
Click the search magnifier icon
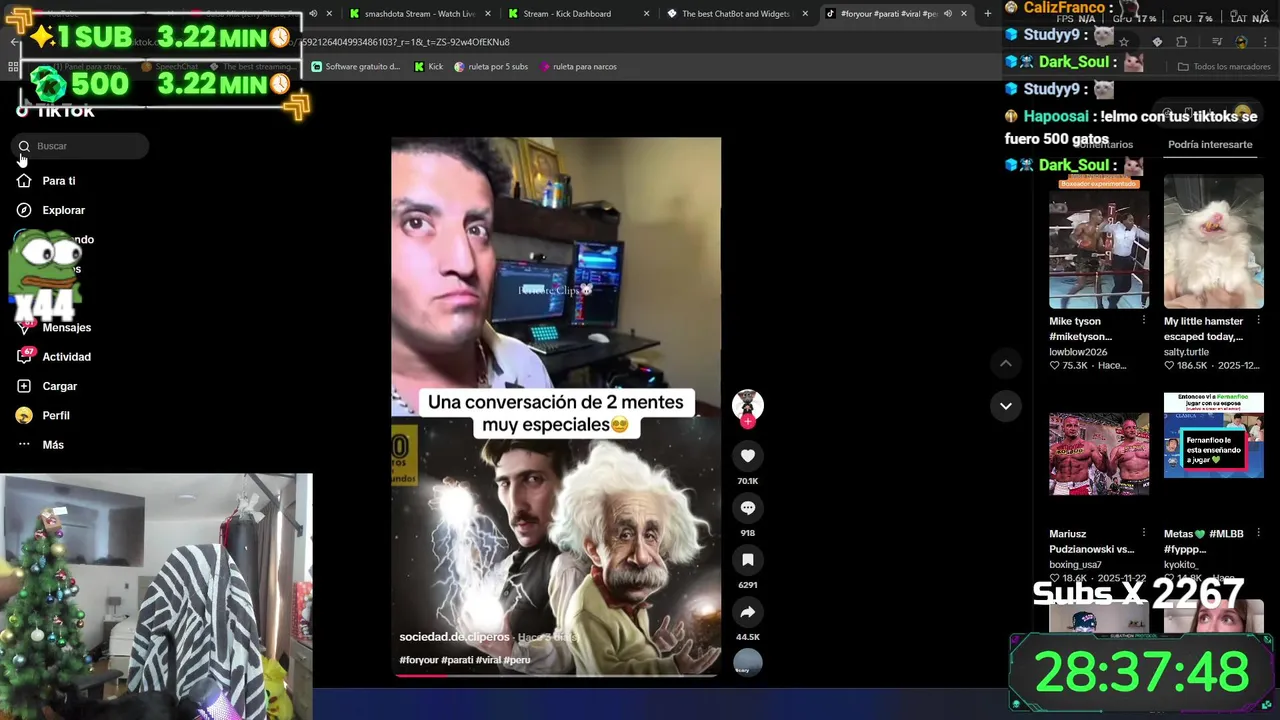click(x=24, y=146)
